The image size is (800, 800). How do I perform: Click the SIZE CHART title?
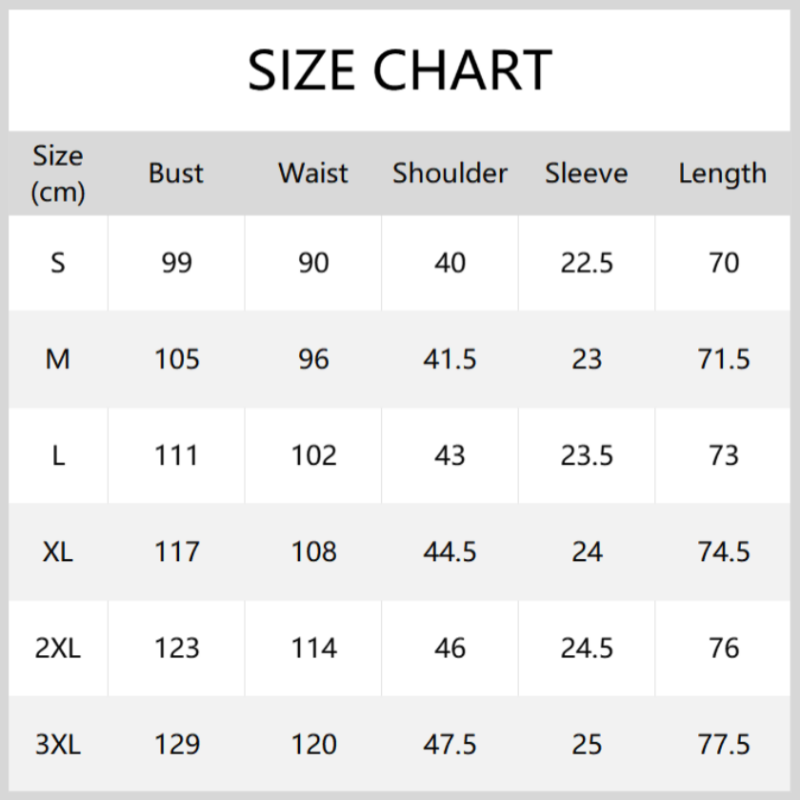pos(400,70)
